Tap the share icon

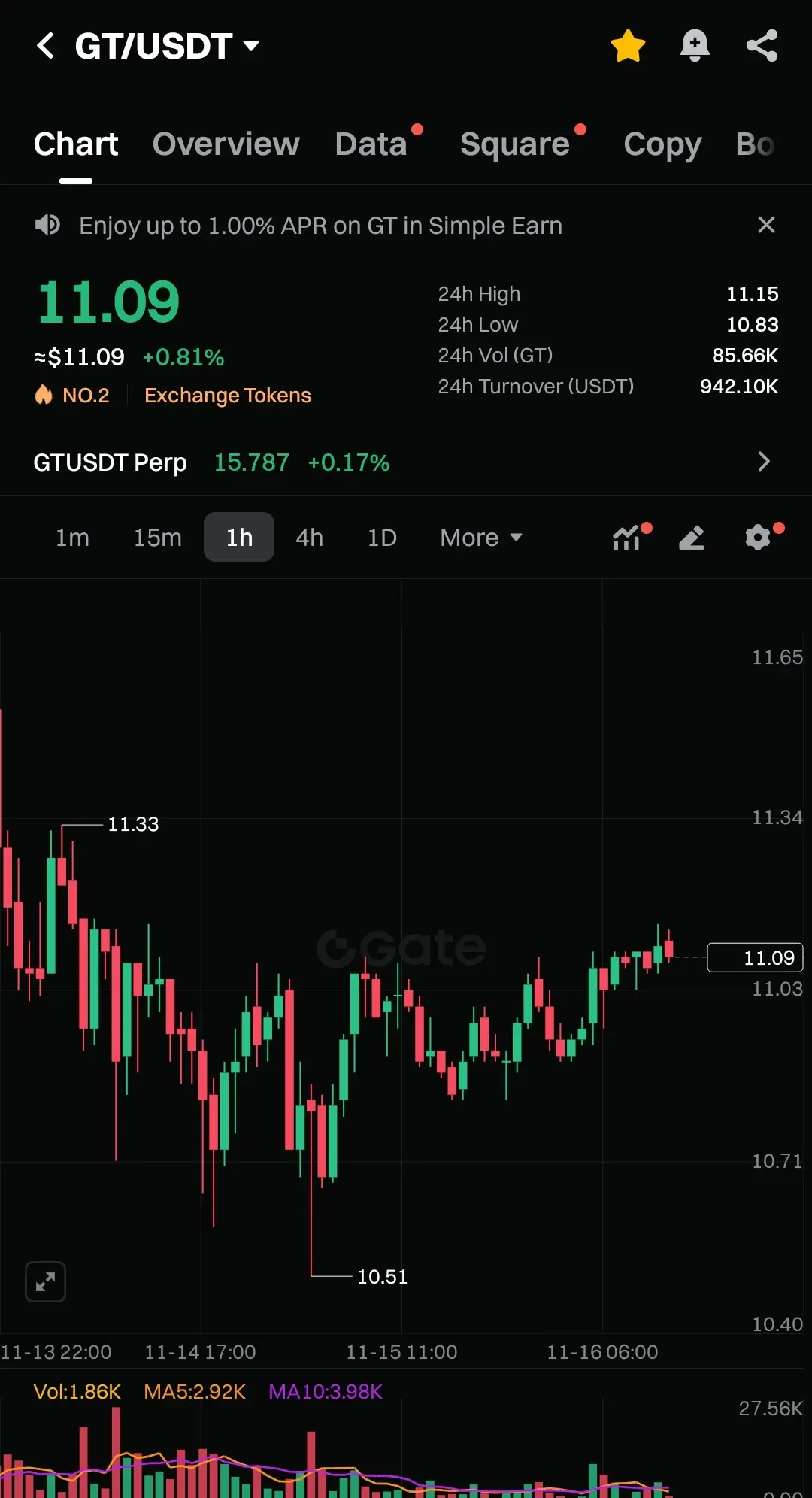762,46
